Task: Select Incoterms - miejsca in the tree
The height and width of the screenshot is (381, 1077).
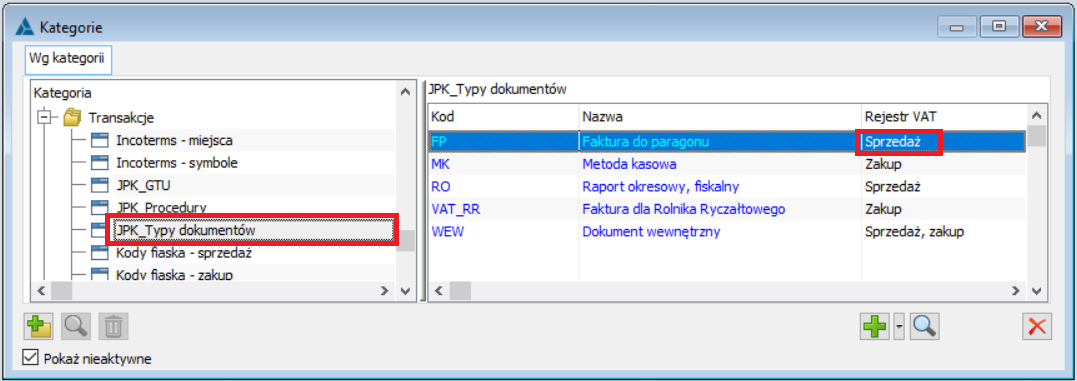Action: 174,141
